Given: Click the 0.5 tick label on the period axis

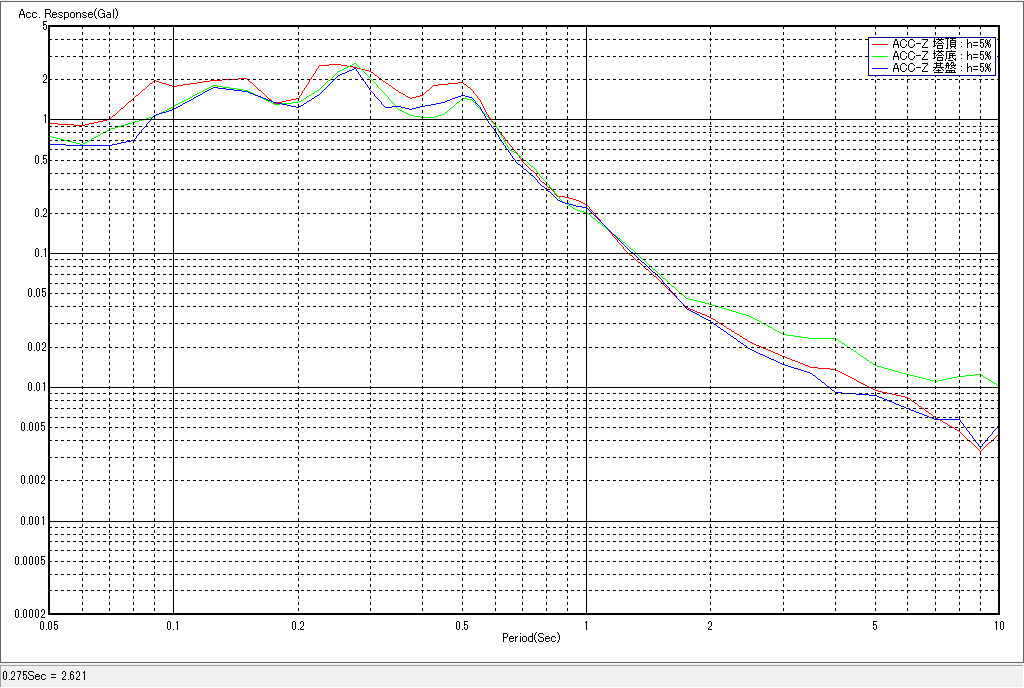Looking at the screenshot, I should coord(461,624).
